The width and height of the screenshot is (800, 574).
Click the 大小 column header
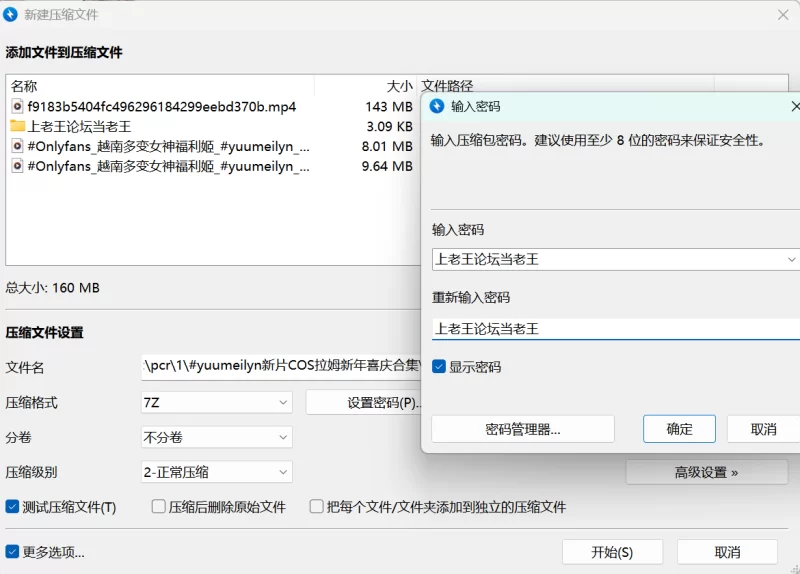click(x=399, y=86)
